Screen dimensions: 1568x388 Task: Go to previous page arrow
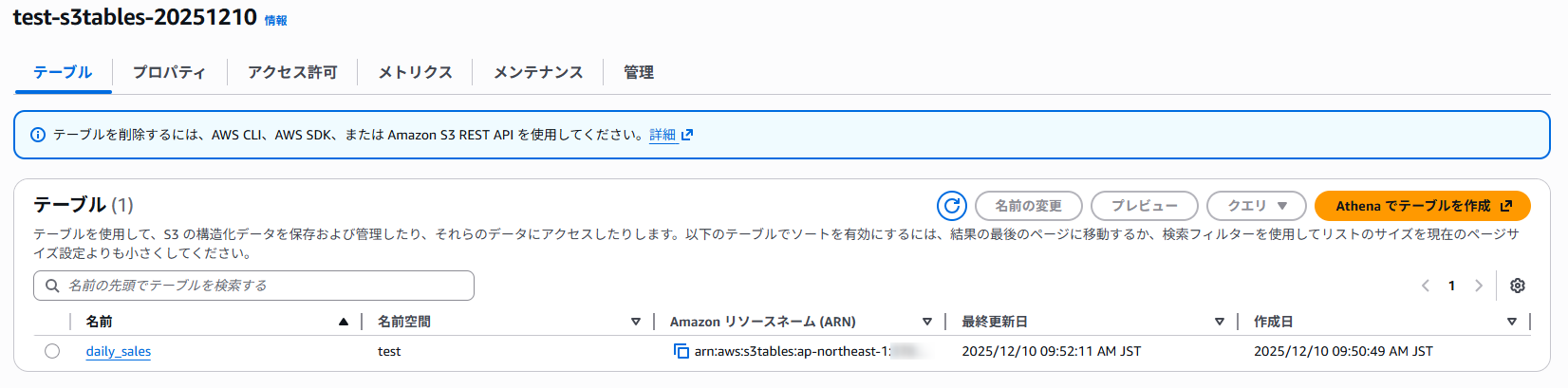(1425, 286)
